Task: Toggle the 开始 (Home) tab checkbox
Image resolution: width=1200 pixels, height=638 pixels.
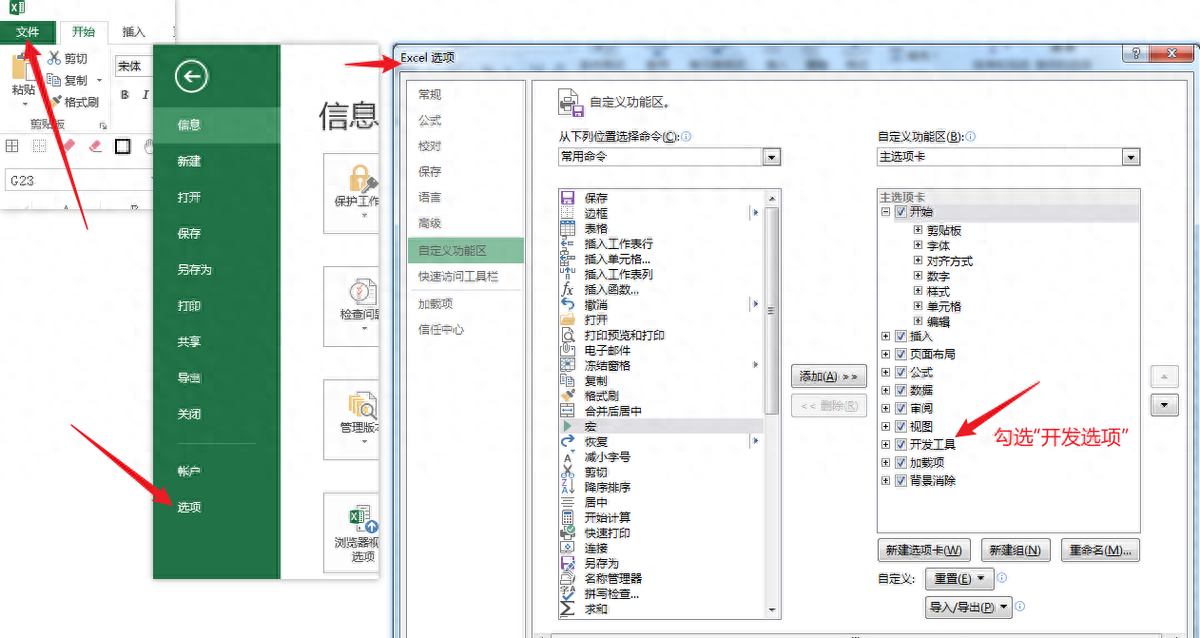Action: click(x=901, y=212)
